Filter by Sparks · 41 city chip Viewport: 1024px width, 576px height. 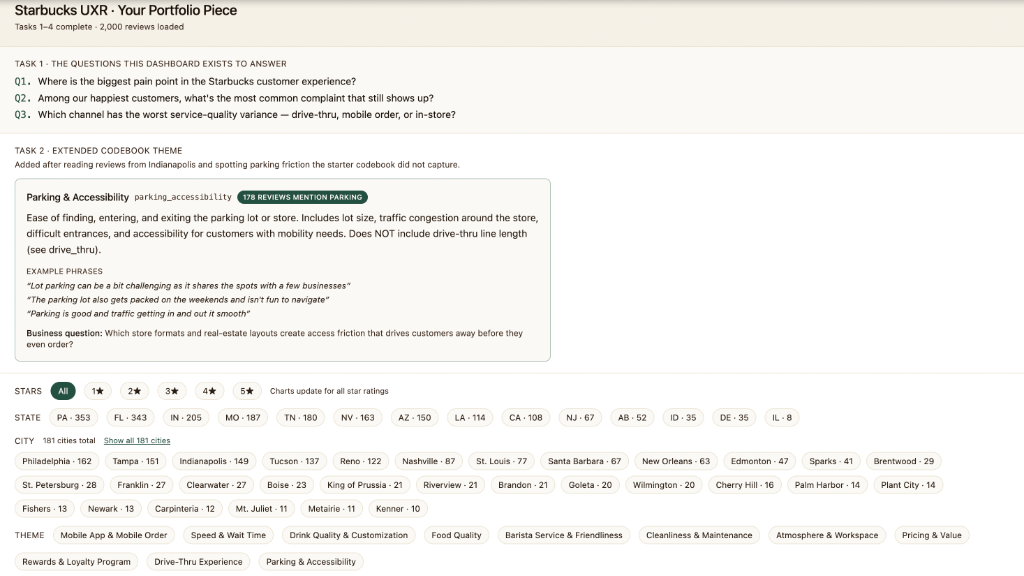click(x=831, y=461)
